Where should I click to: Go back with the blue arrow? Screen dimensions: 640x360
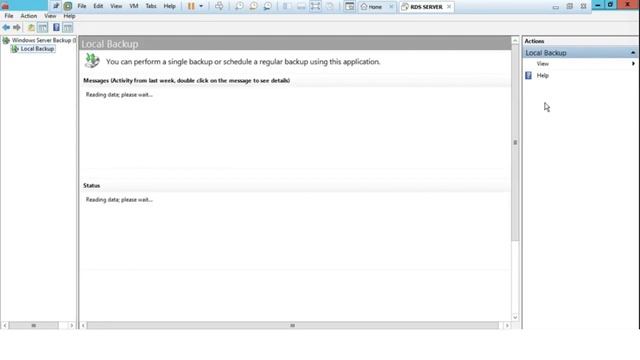coord(6,27)
